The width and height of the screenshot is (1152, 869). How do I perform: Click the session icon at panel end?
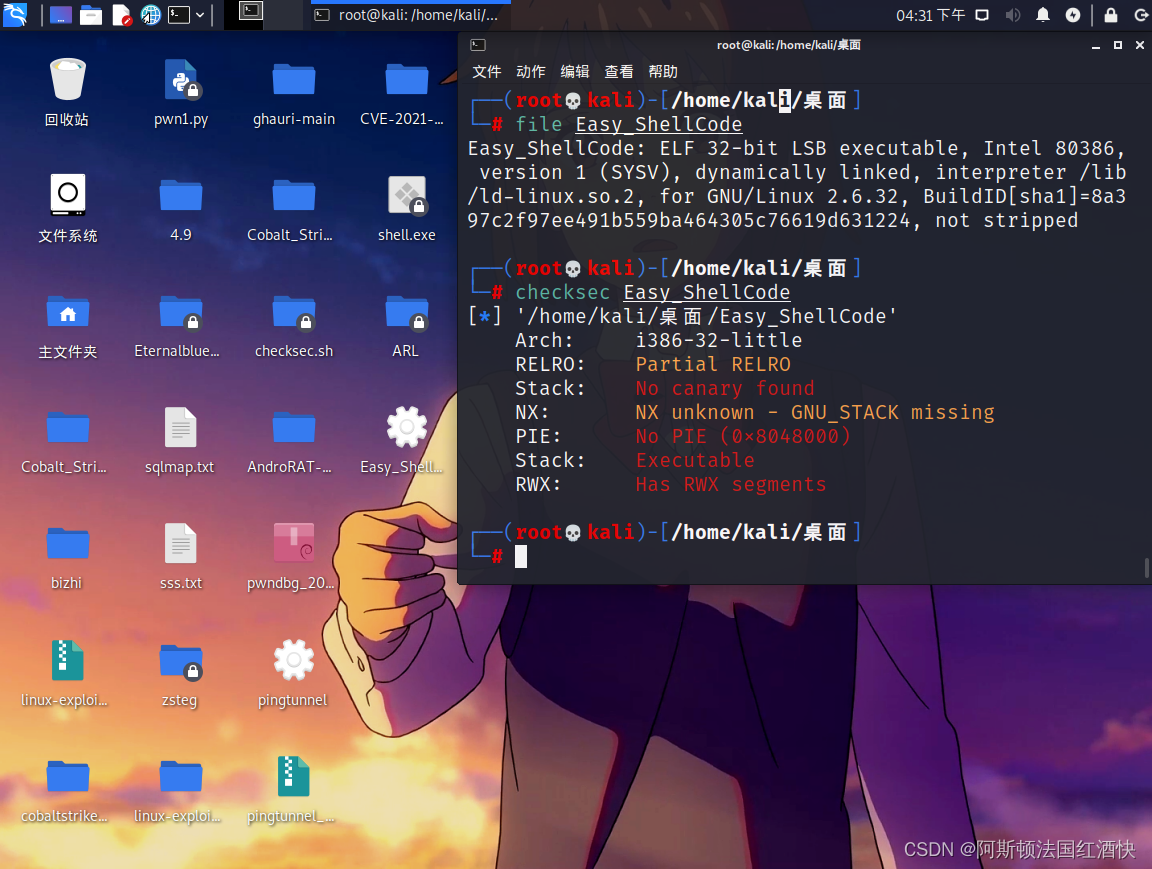(x=1141, y=15)
